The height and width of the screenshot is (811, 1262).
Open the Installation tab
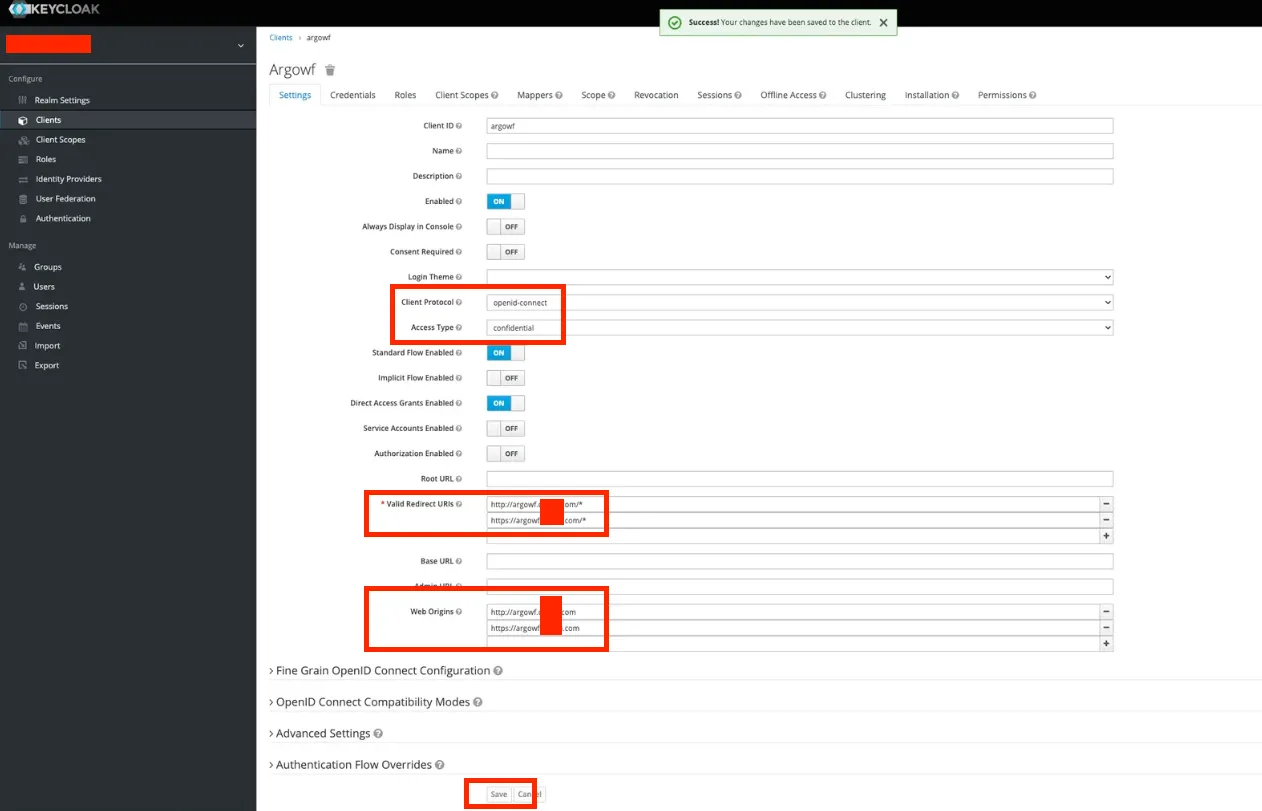[x=932, y=95]
